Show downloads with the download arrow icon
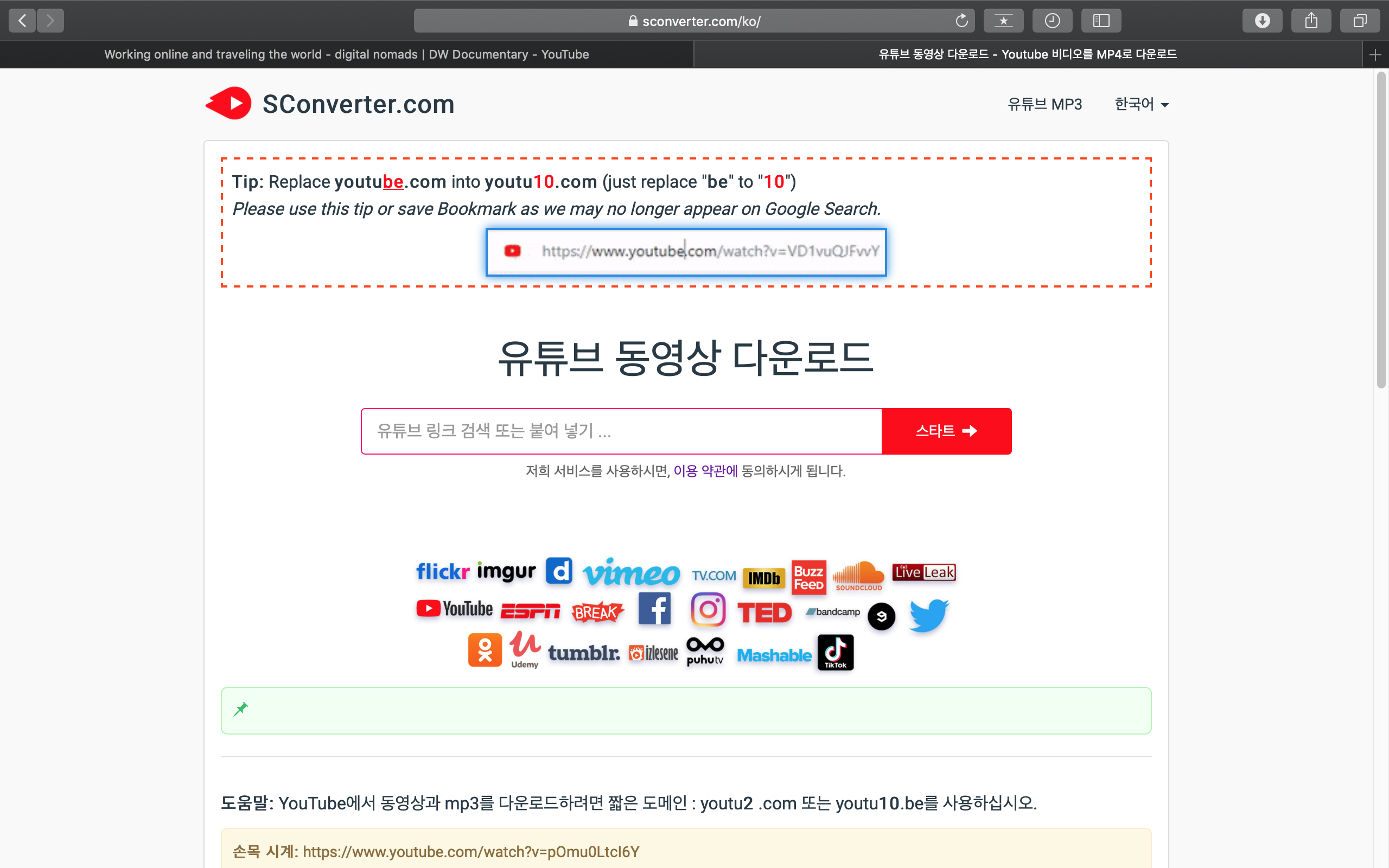 click(1261, 21)
